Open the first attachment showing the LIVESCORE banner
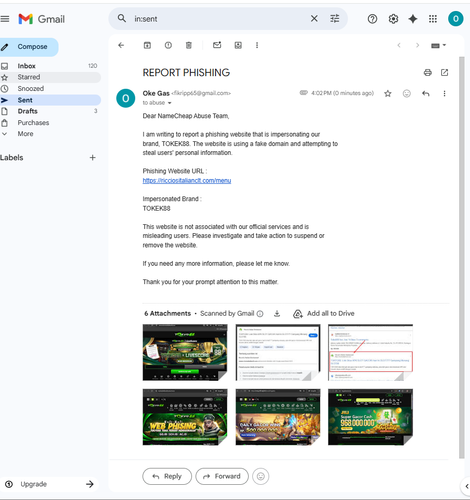Image resolution: width=470 pixels, height=500 pixels. click(185, 352)
